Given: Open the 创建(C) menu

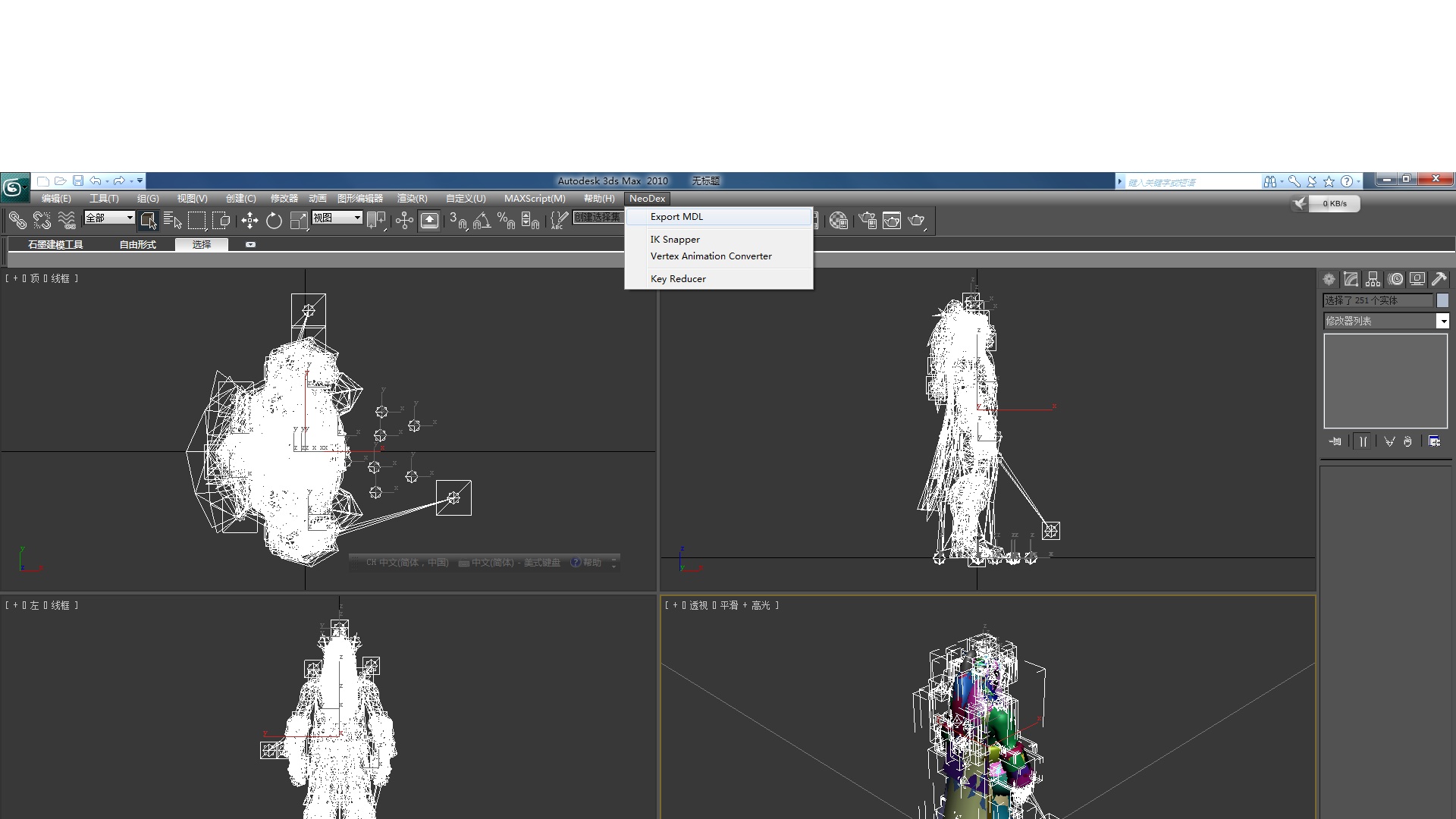Looking at the screenshot, I should tap(240, 199).
